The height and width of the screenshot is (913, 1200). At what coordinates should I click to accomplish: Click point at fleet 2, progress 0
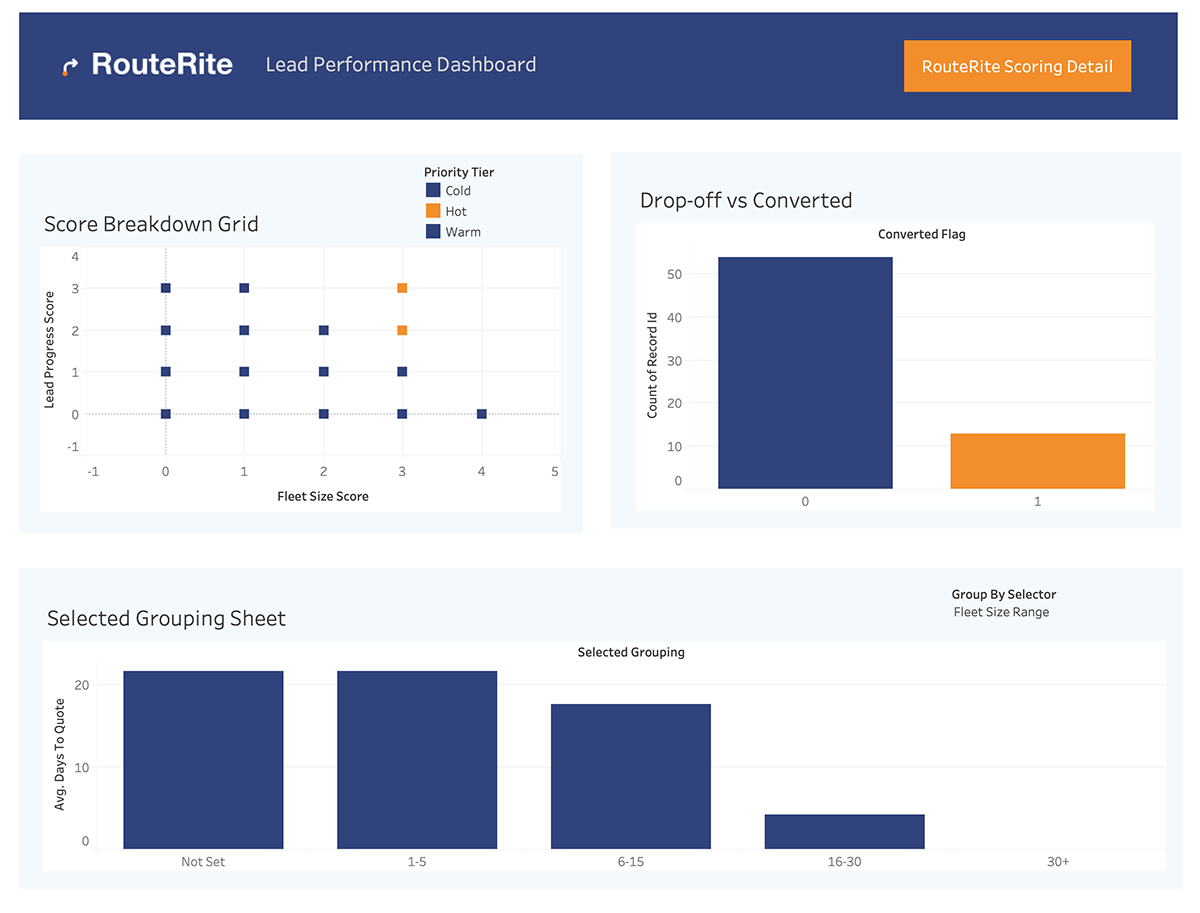click(323, 414)
